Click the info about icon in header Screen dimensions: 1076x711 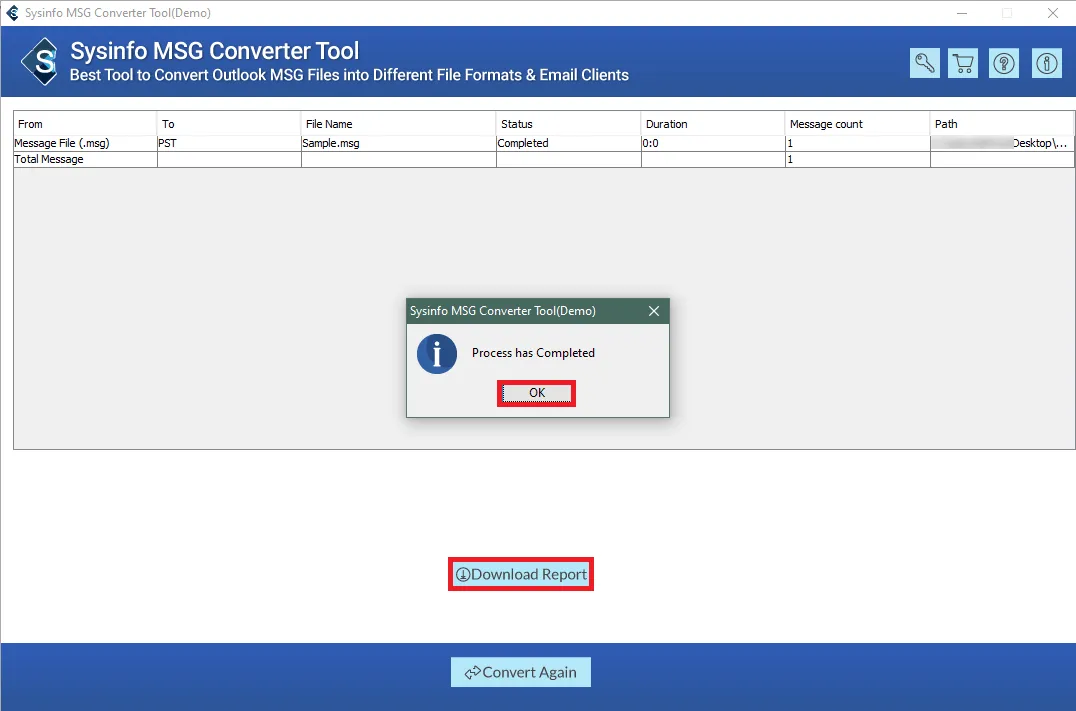click(1046, 63)
